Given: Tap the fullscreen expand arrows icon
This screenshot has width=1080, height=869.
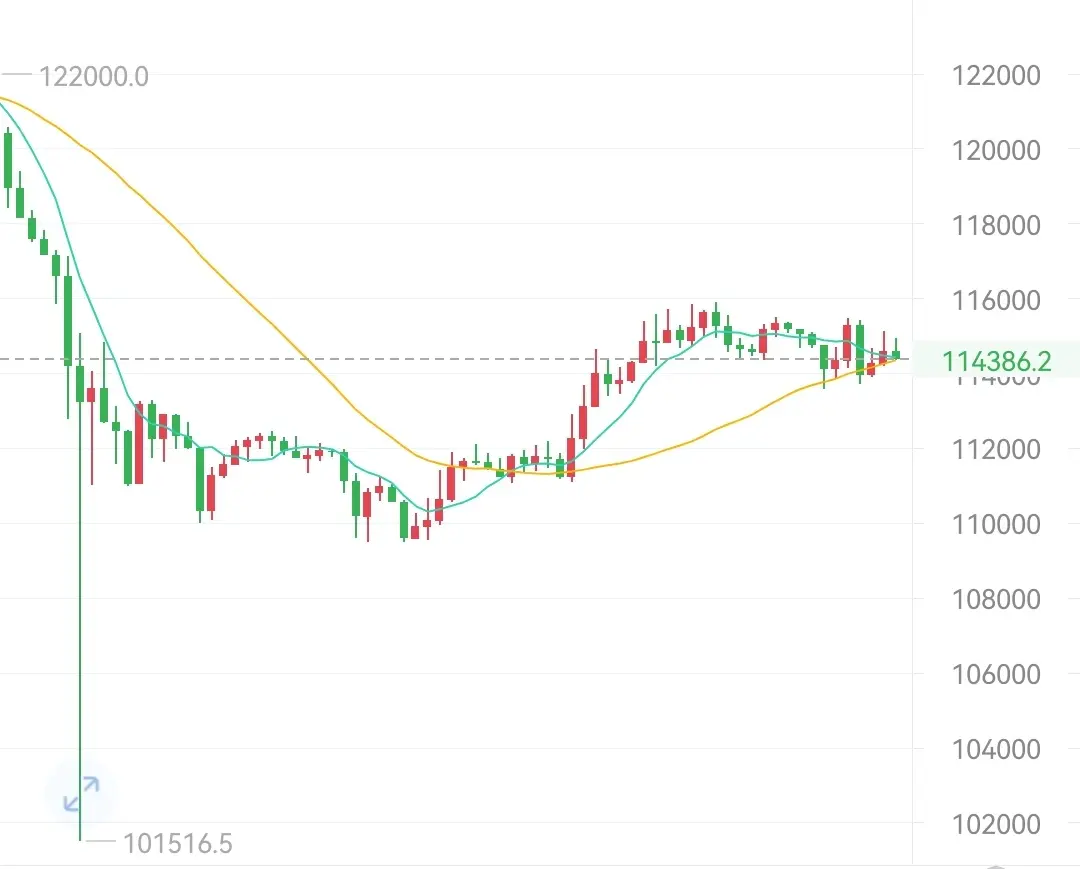Looking at the screenshot, I should click(81, 793).
